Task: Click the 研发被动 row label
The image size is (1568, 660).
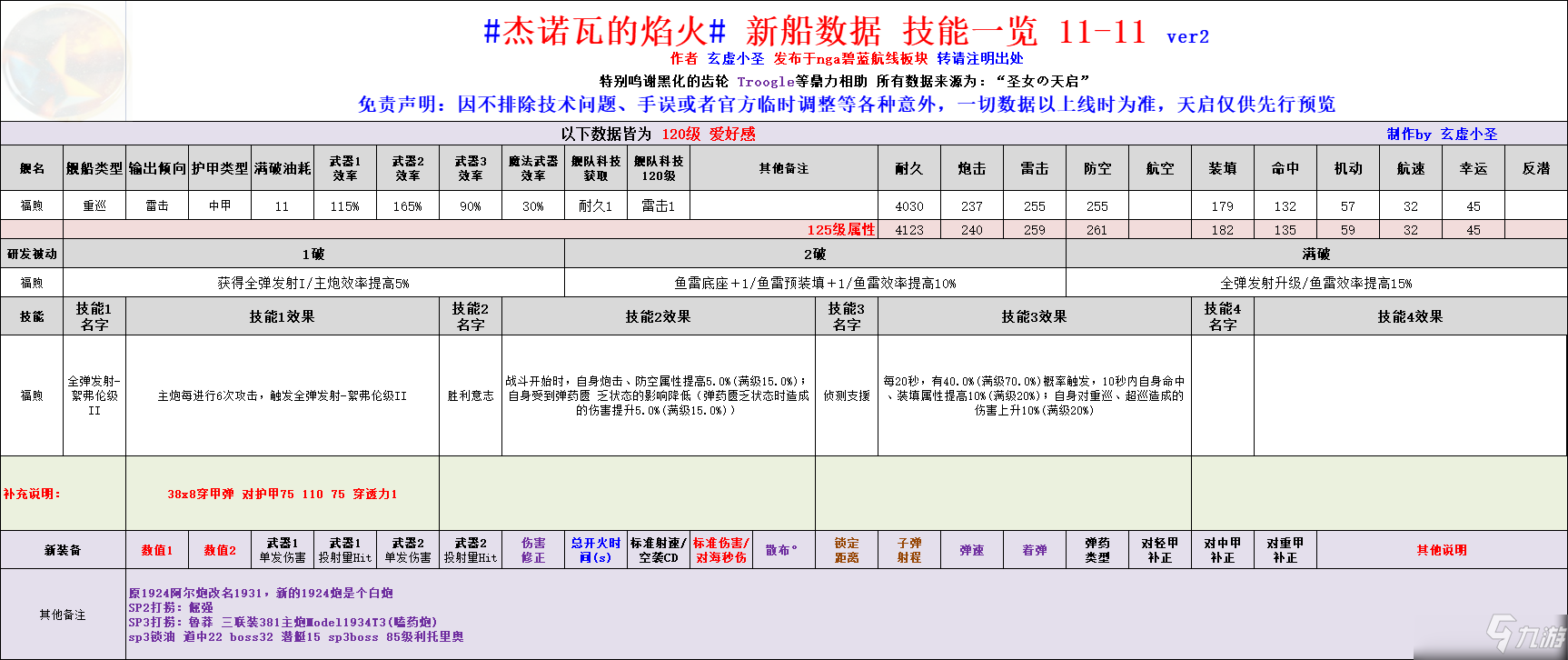Action: click(x=32, y=254)
